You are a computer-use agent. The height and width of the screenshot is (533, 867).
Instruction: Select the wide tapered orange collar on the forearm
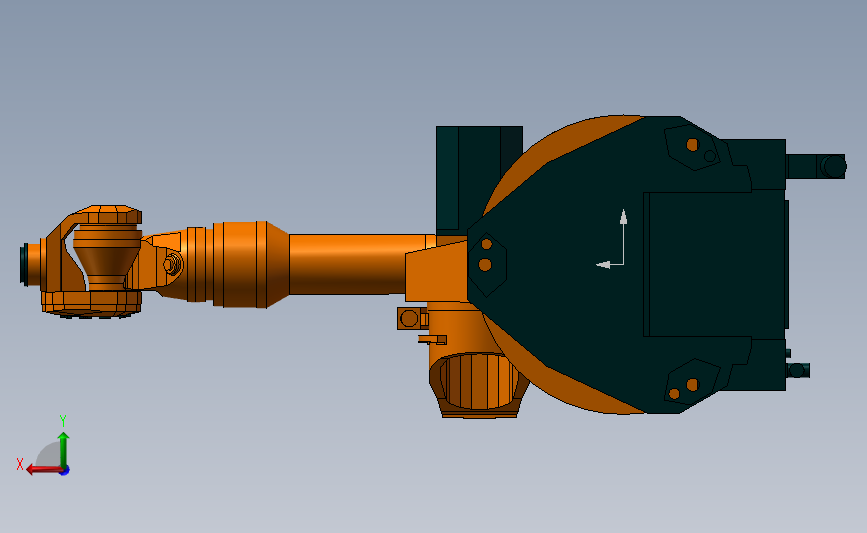pyautogui.click(x=250, y=264)
